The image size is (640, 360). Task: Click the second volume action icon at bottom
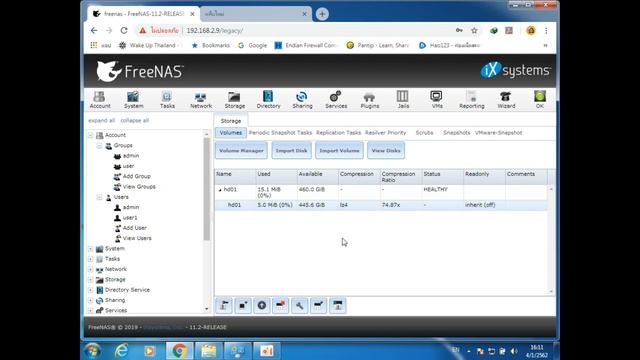(x=243, y=305)
